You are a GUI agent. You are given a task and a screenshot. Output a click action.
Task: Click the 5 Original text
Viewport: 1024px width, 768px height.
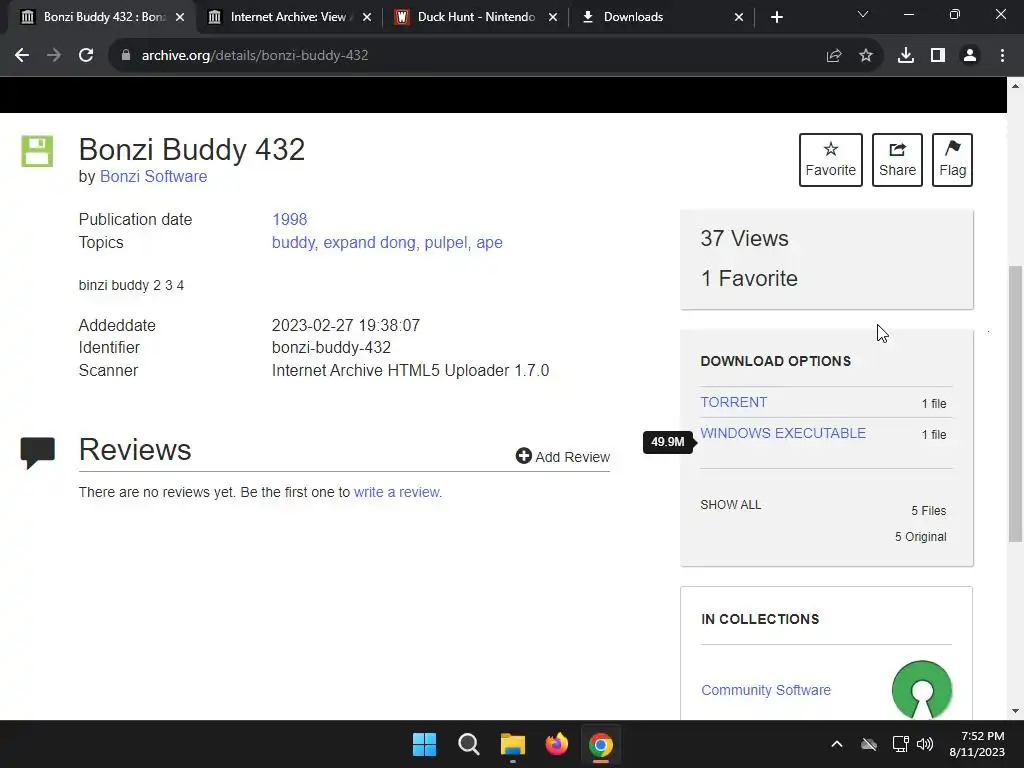pyautogui.click(x=920, y=537)
